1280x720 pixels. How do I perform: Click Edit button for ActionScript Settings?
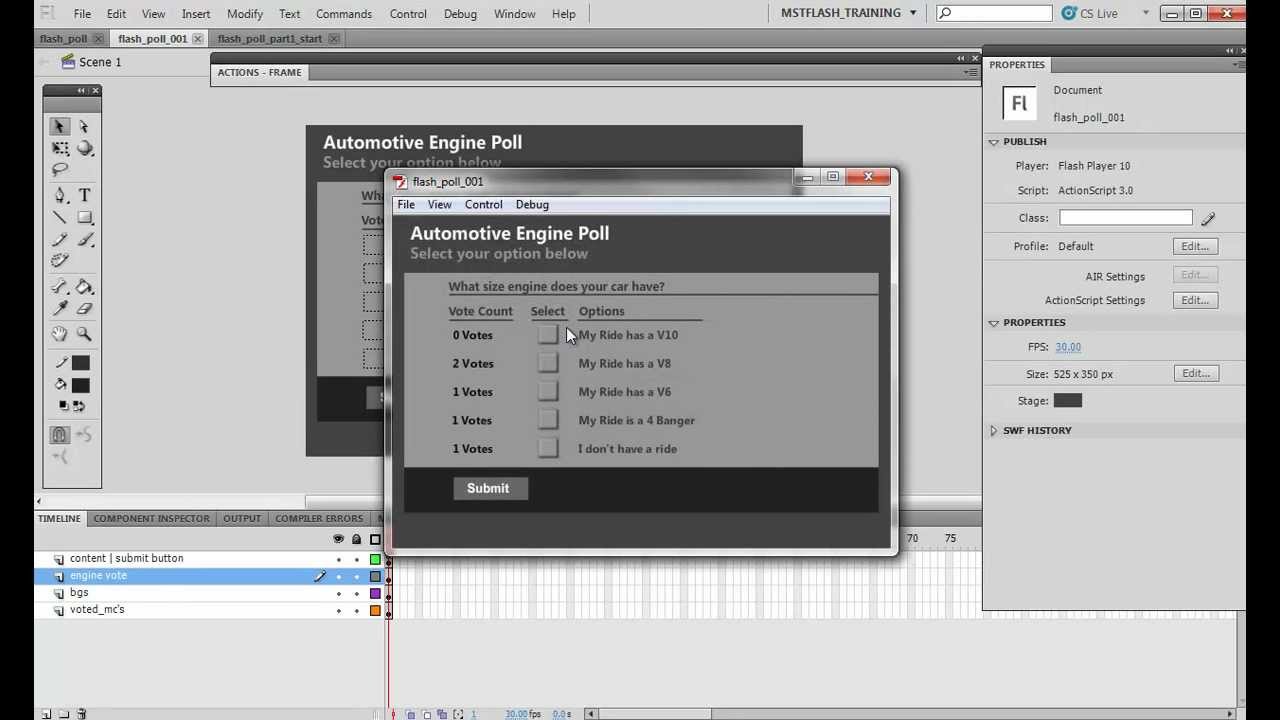coord(1195,300)
